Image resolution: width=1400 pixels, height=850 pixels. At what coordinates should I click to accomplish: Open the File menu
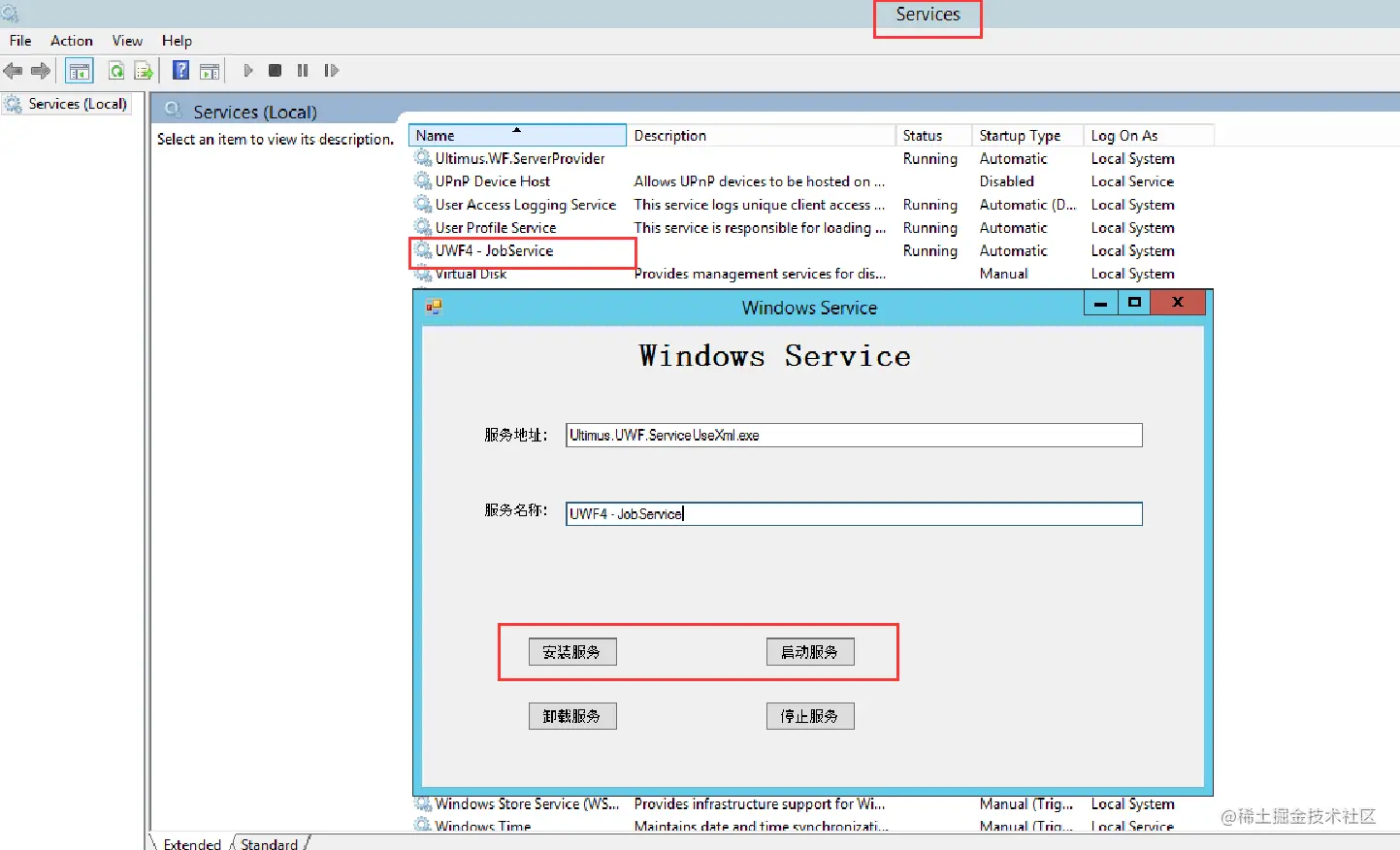pyautogui.click(x=20, y=41)
